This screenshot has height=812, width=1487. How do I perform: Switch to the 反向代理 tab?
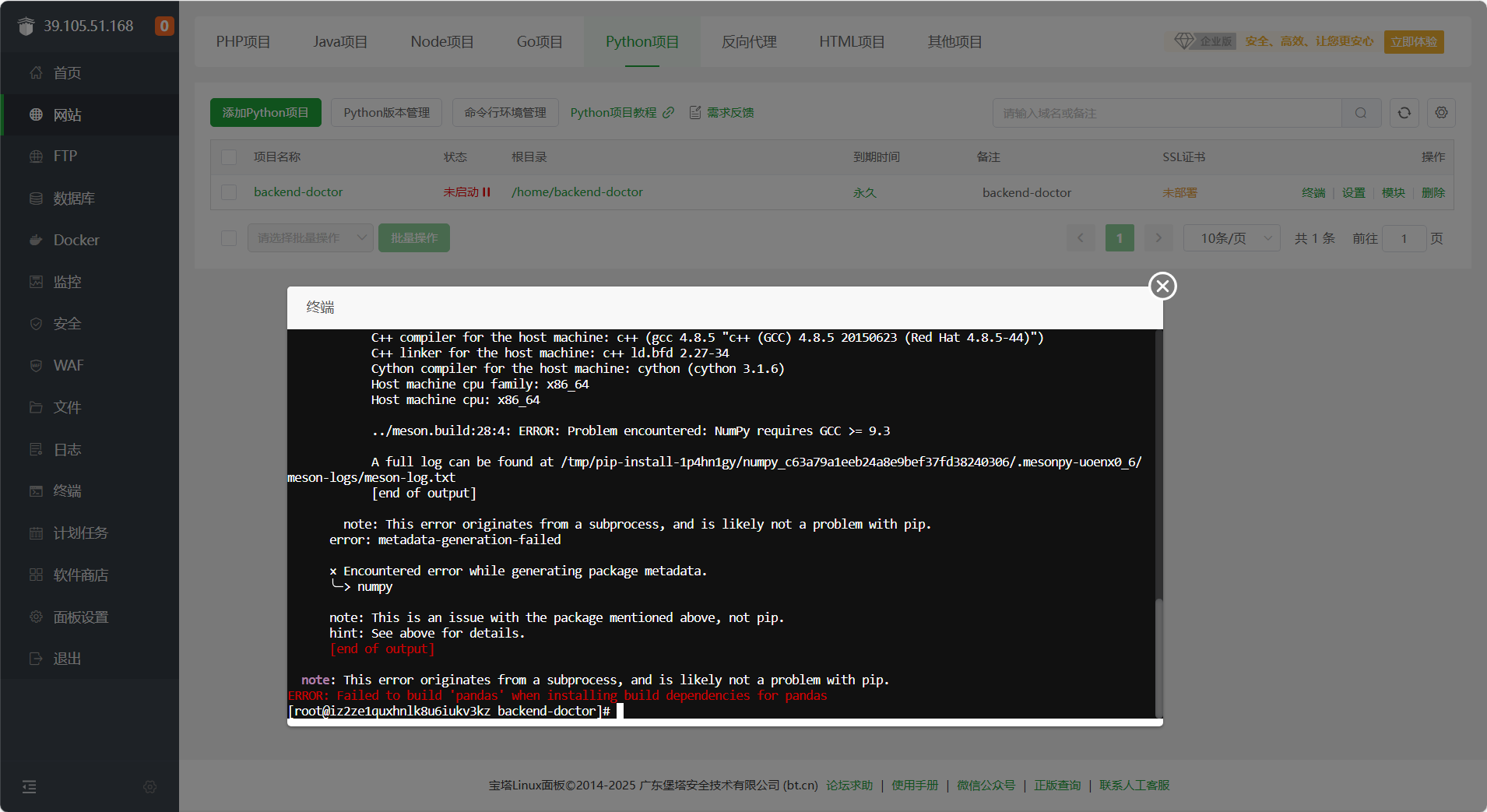point(749,42)
